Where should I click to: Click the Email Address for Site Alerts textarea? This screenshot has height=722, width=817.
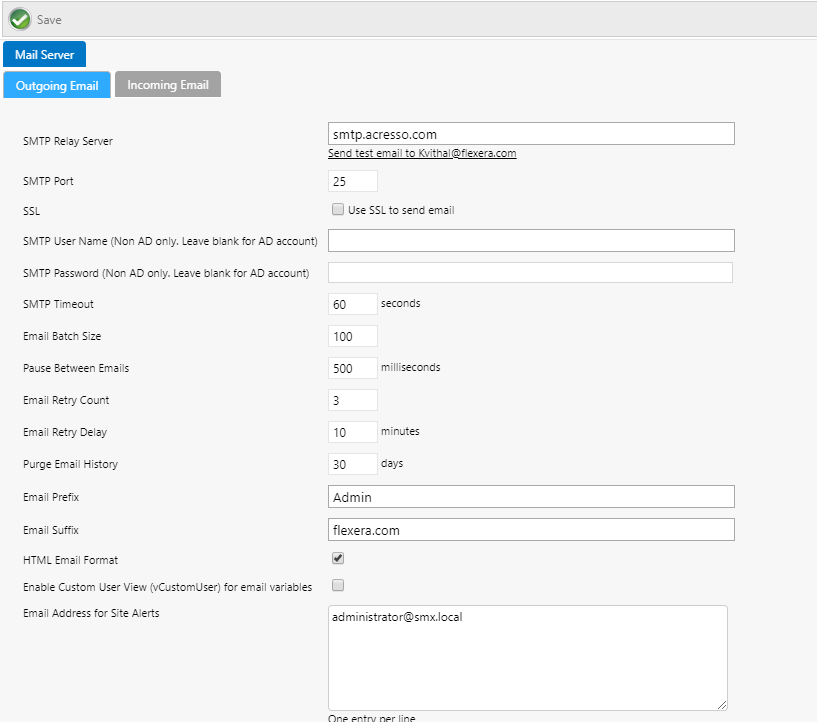pyautogui.click(x=527, y=657)
